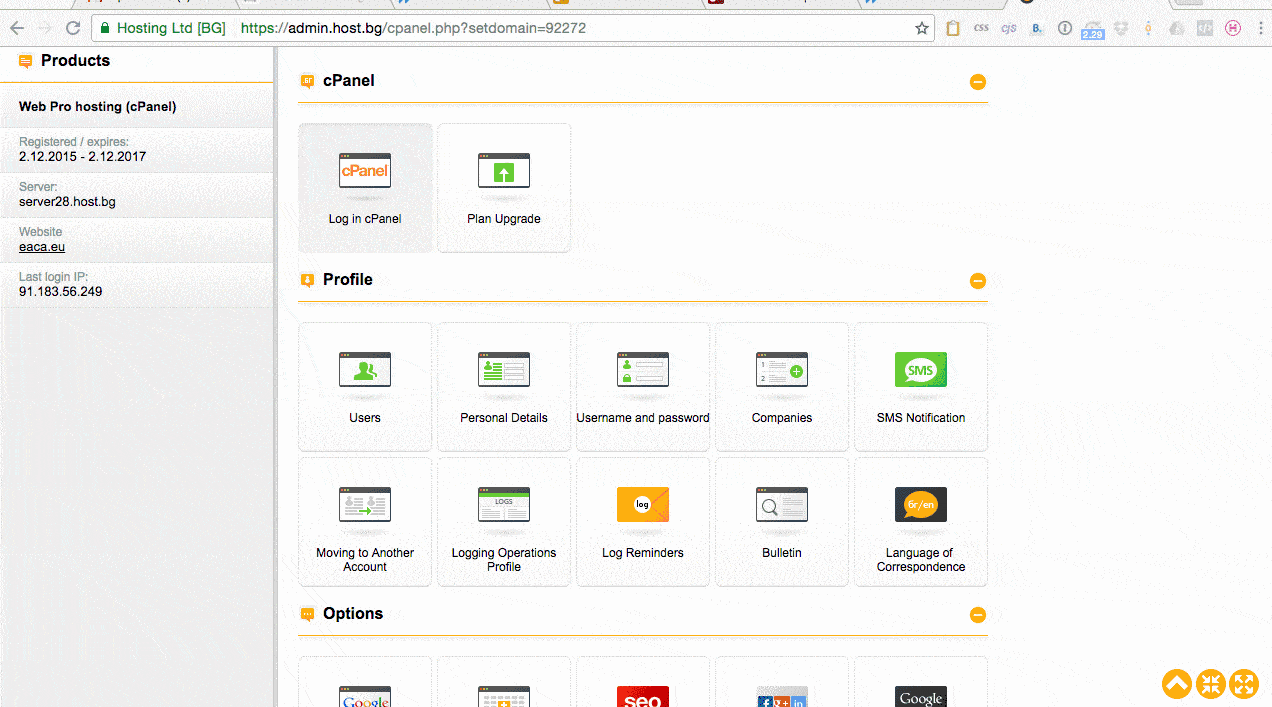Open Moving to Another Account tile
1272x707 pixels.
(365, 522)
